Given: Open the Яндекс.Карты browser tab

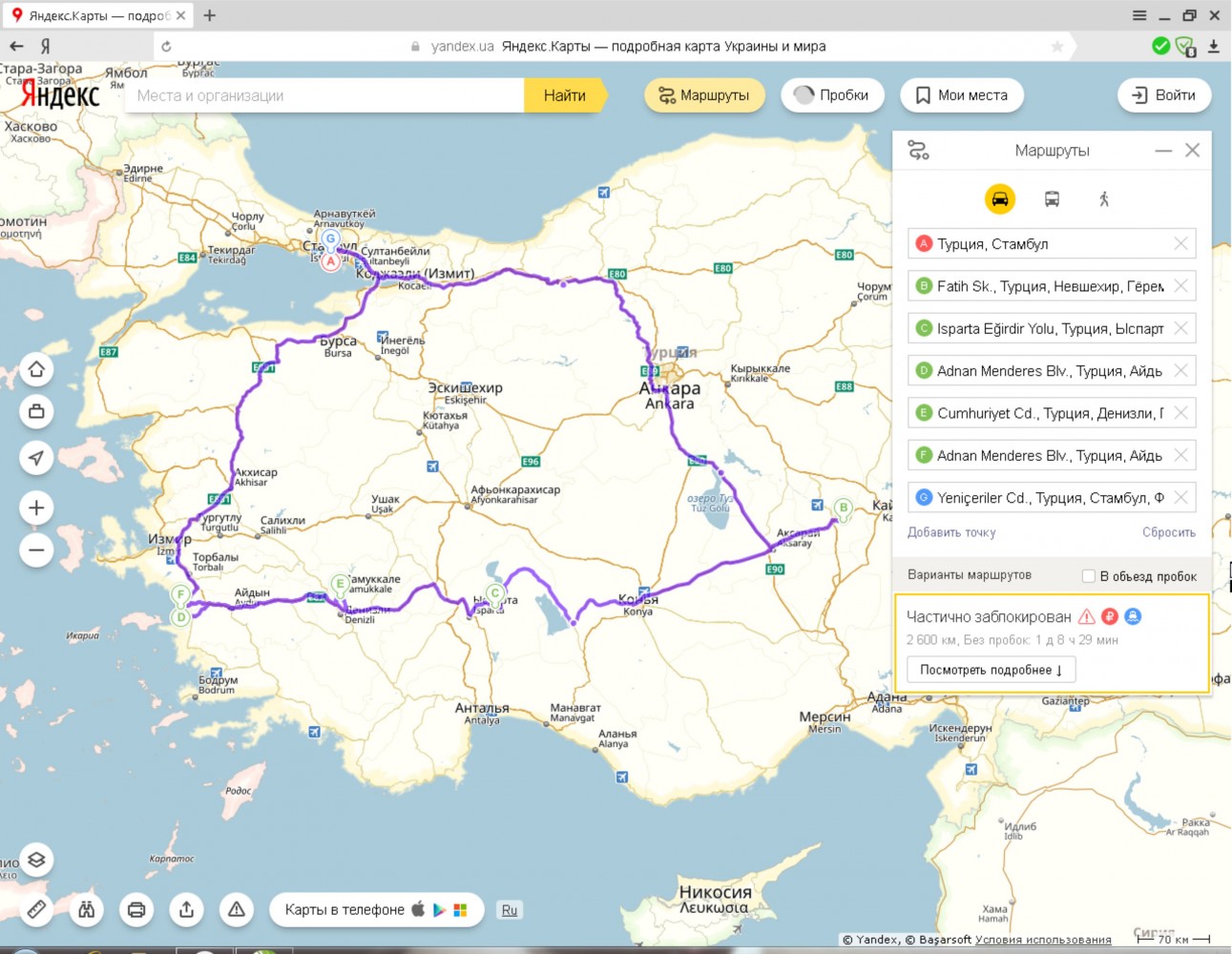Looking at the screenshot, I should tap(97, 15).
